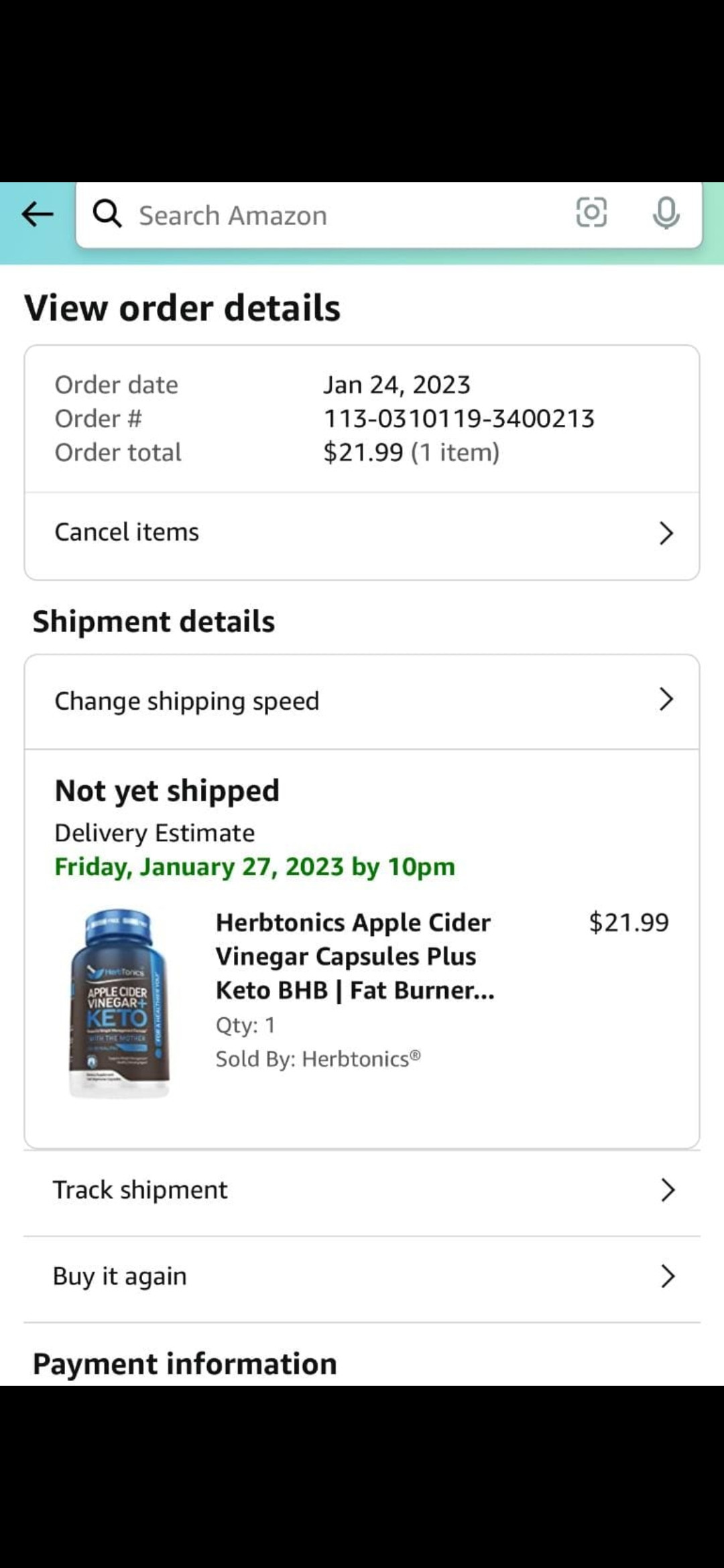Viewport: 724px width, 1568px height.
Task: Tap the green delivery estimate date
Action: (255, 866)
